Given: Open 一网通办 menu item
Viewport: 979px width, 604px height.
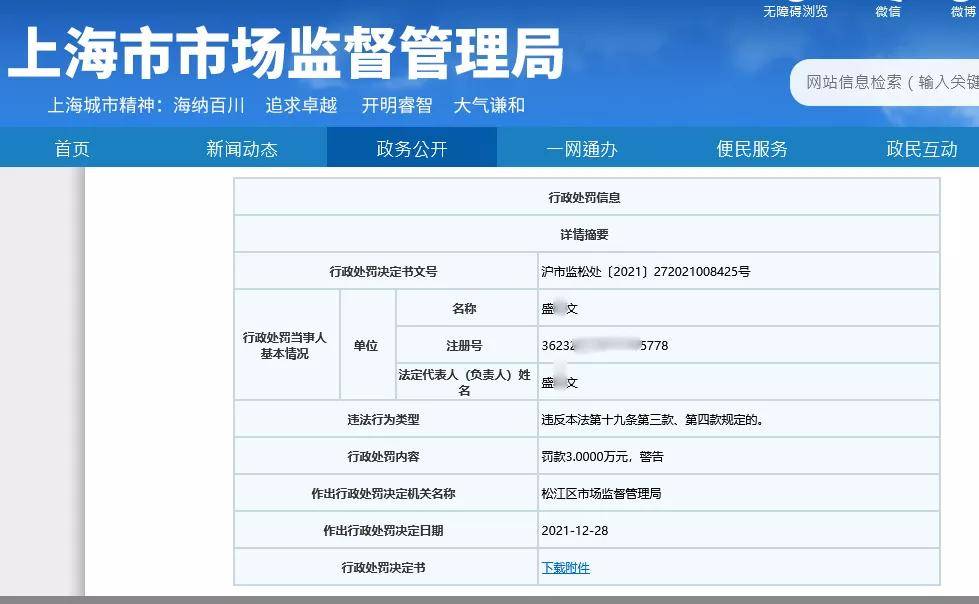Looking at the screenshot, I should (x=582, y=149).
